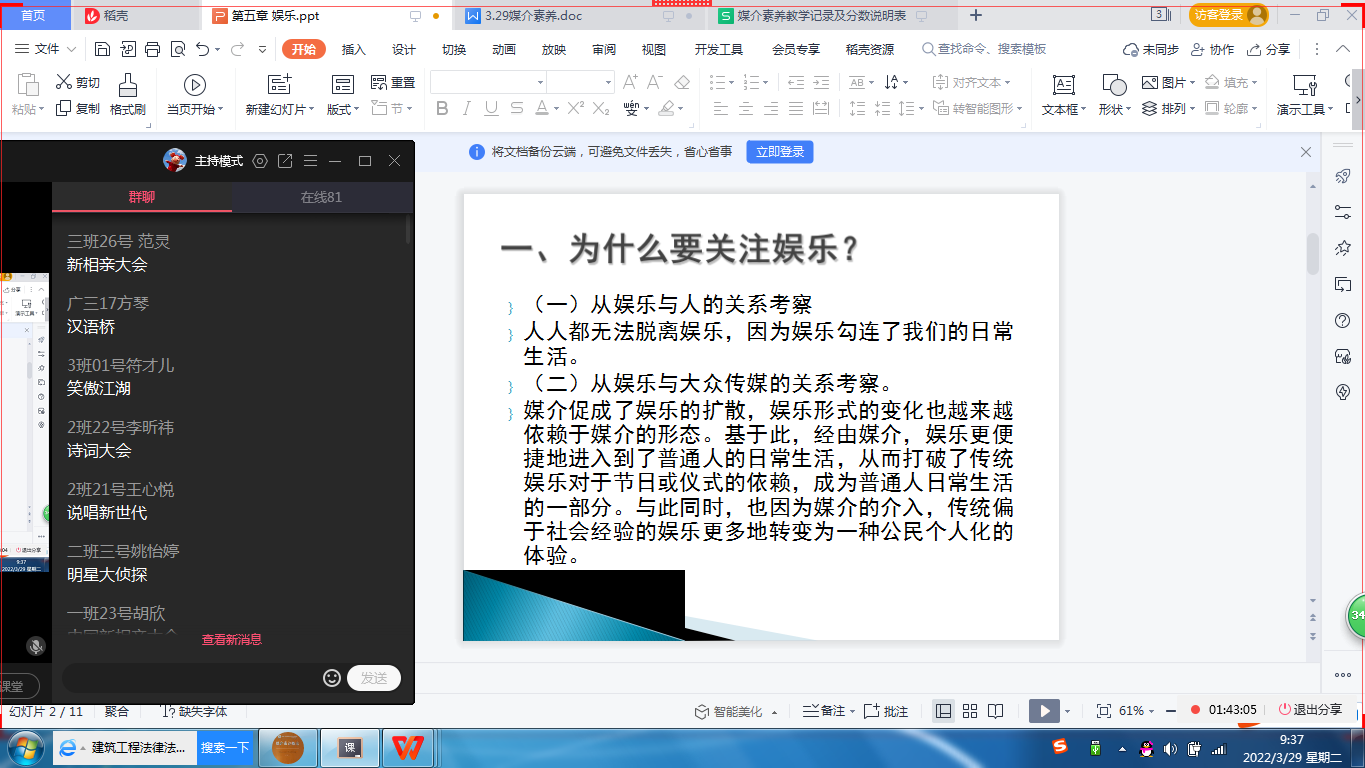Open the WPS icon in the taskbar
1365x768 pixels.
click(x=407, y=747)
